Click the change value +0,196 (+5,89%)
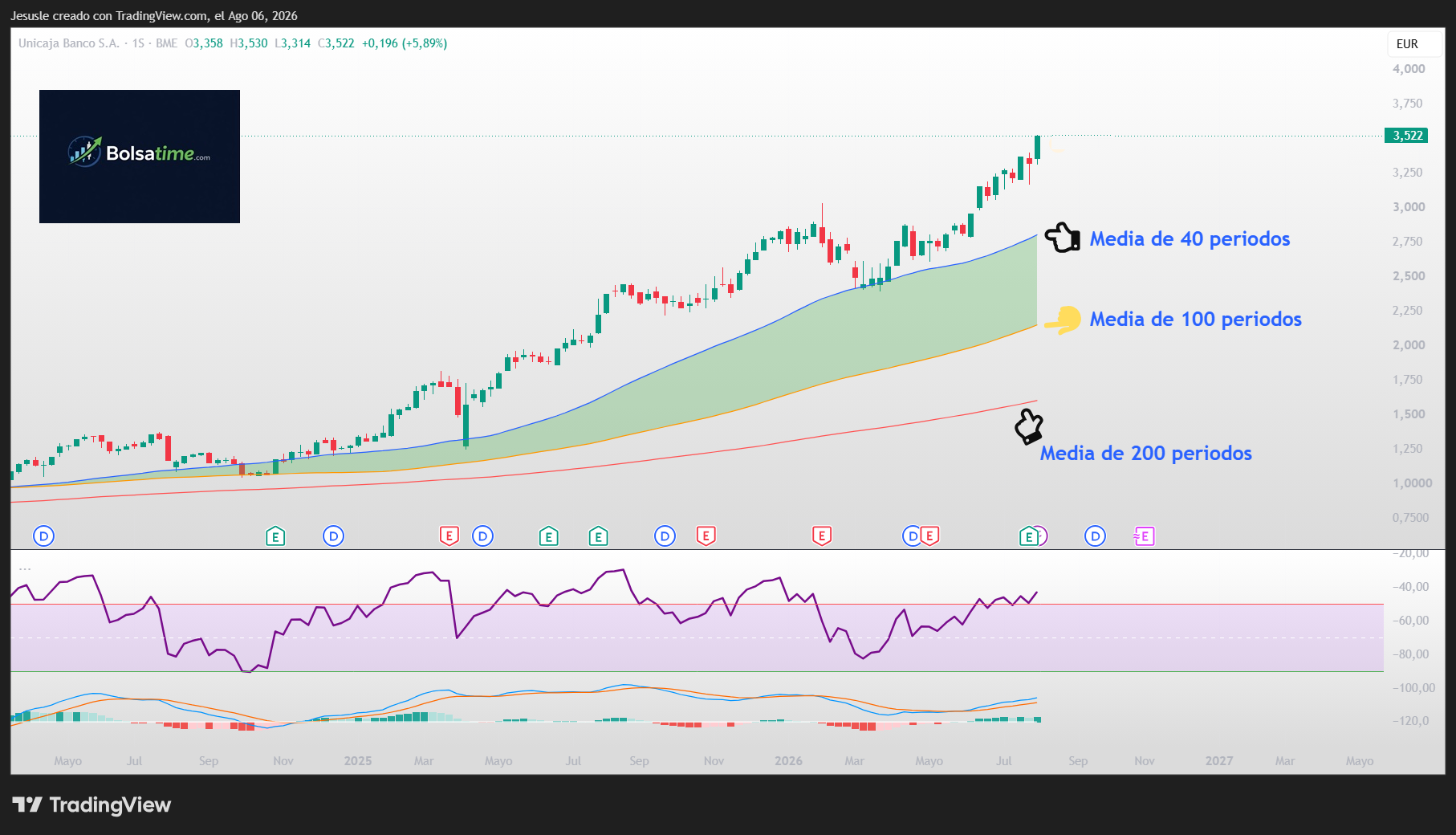1456x835 pixels. (405, 43)
